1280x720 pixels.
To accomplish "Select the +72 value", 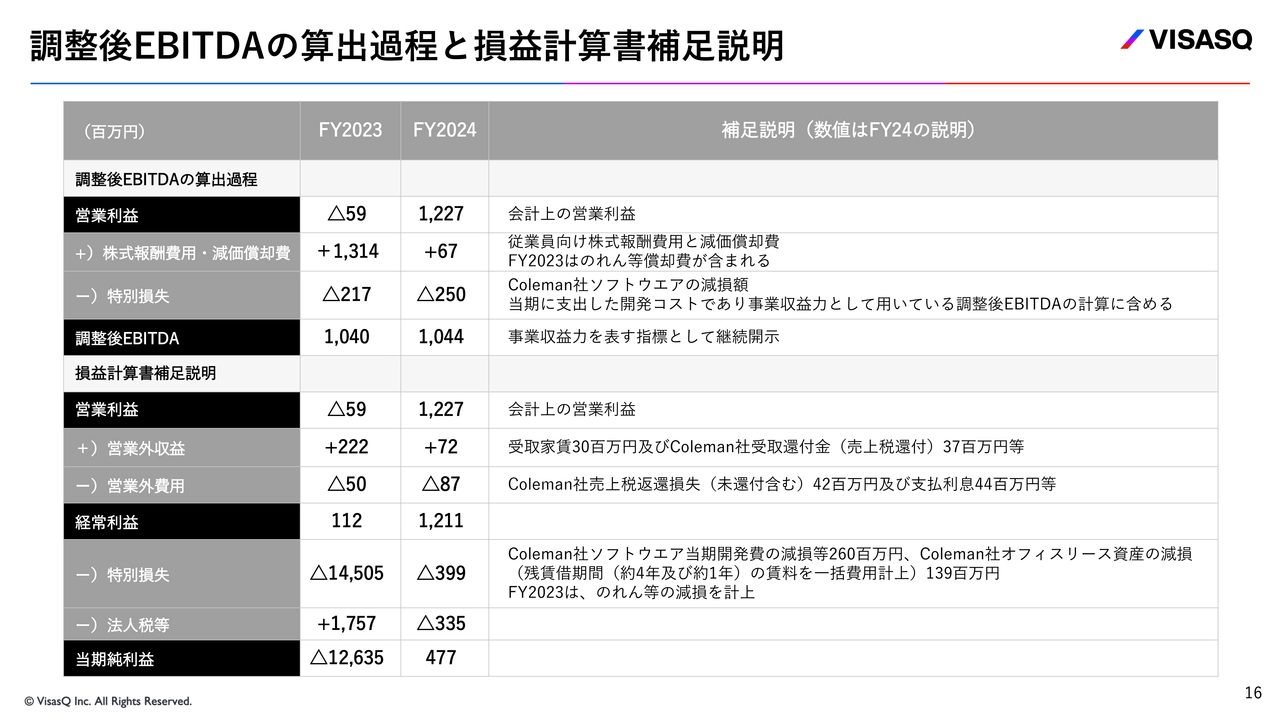I will [441, 447].
